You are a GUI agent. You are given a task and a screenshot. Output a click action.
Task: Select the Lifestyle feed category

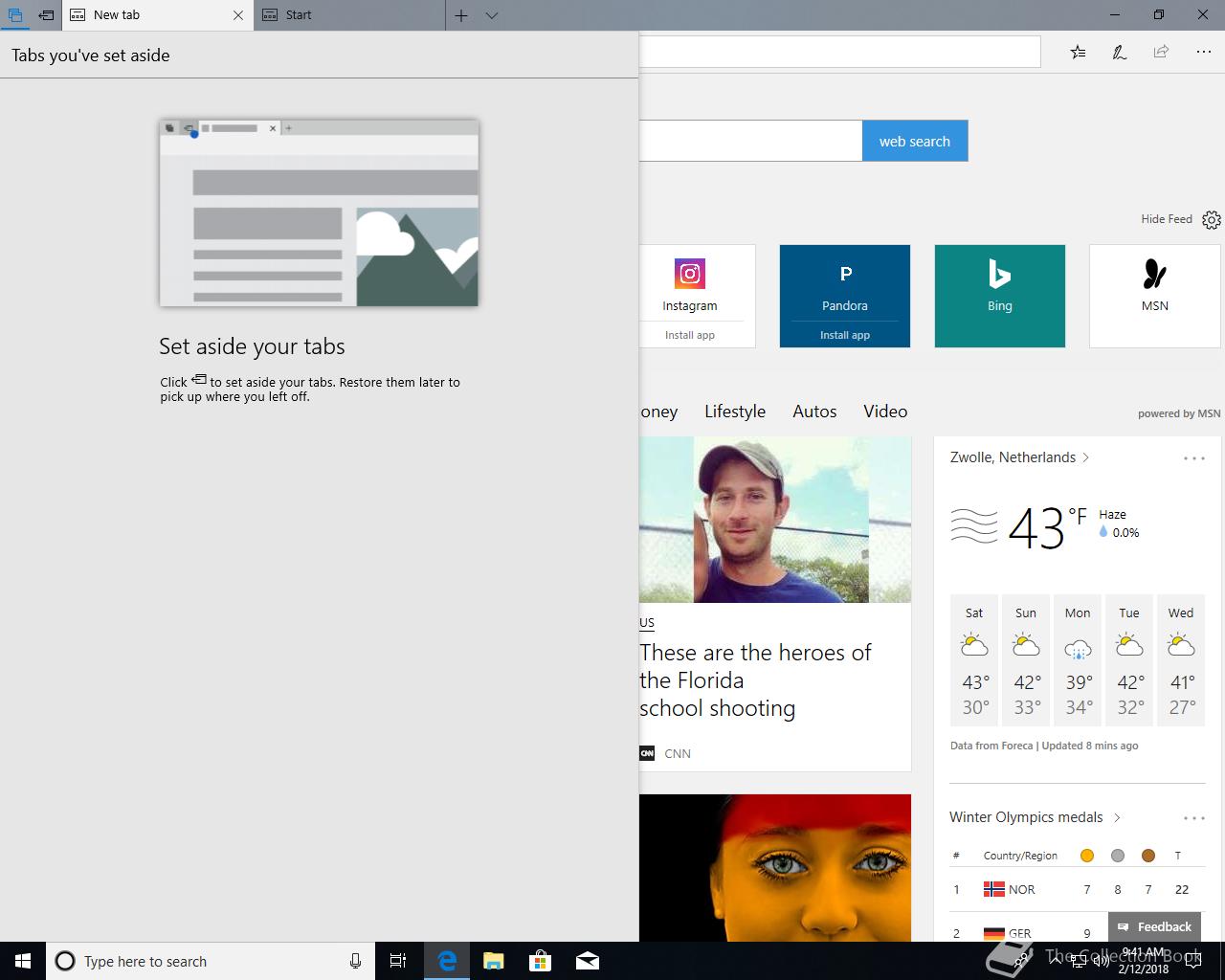point(735,412)
